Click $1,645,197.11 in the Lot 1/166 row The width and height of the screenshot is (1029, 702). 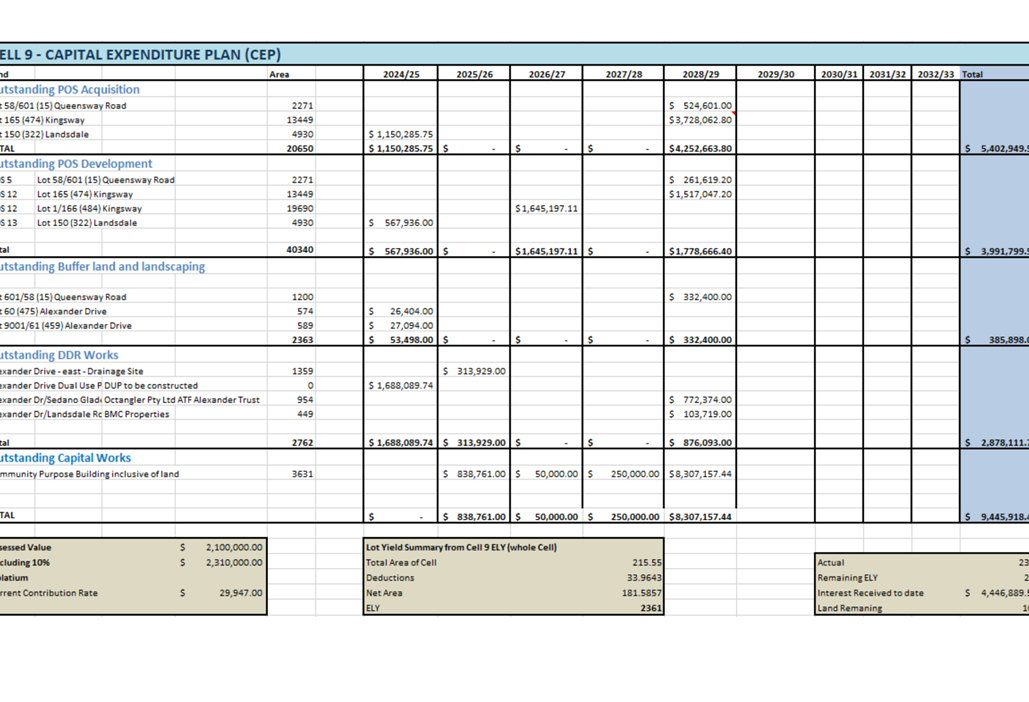(547, 209)
